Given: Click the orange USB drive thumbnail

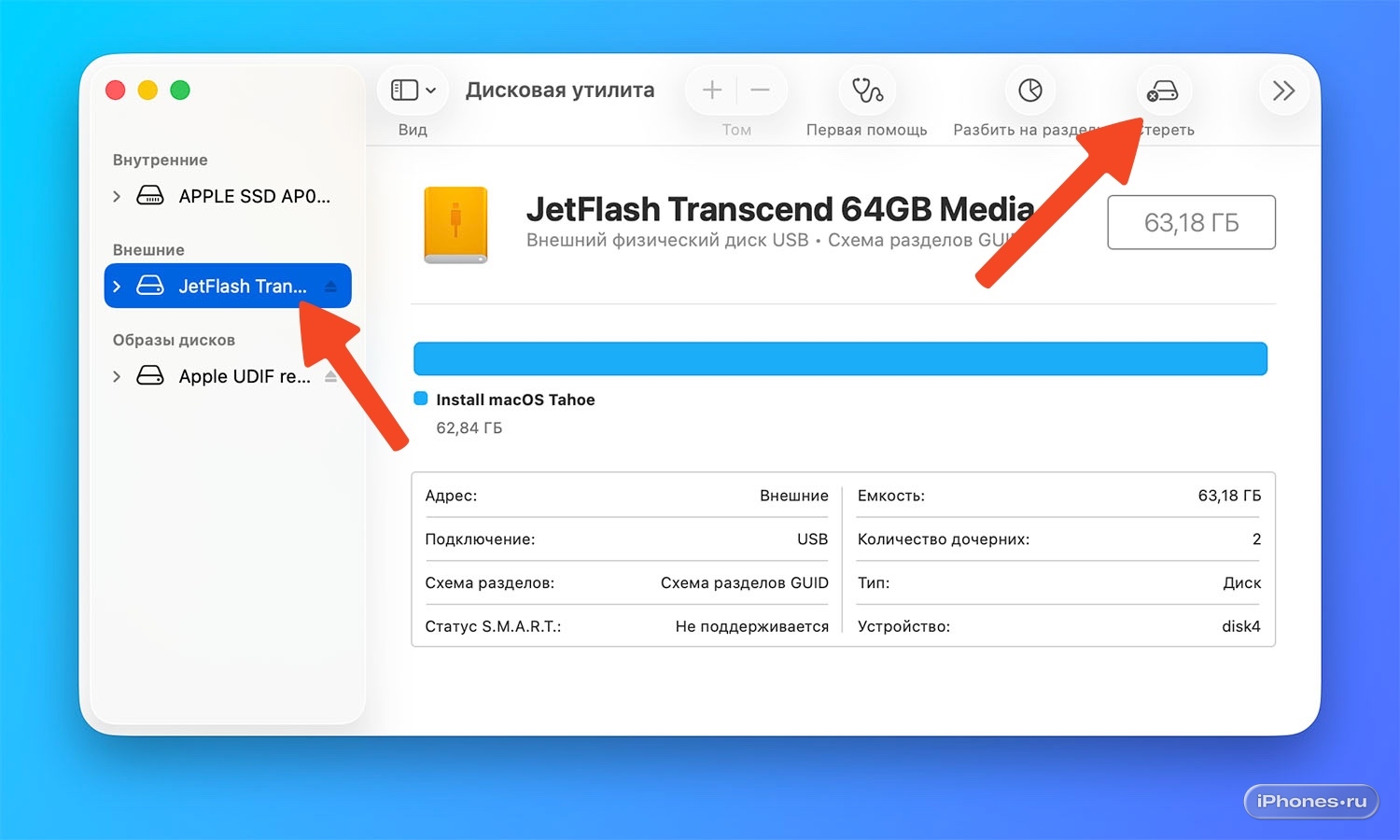Looking at the screenshot, I should pyautogui.click(x=455, y=224).
